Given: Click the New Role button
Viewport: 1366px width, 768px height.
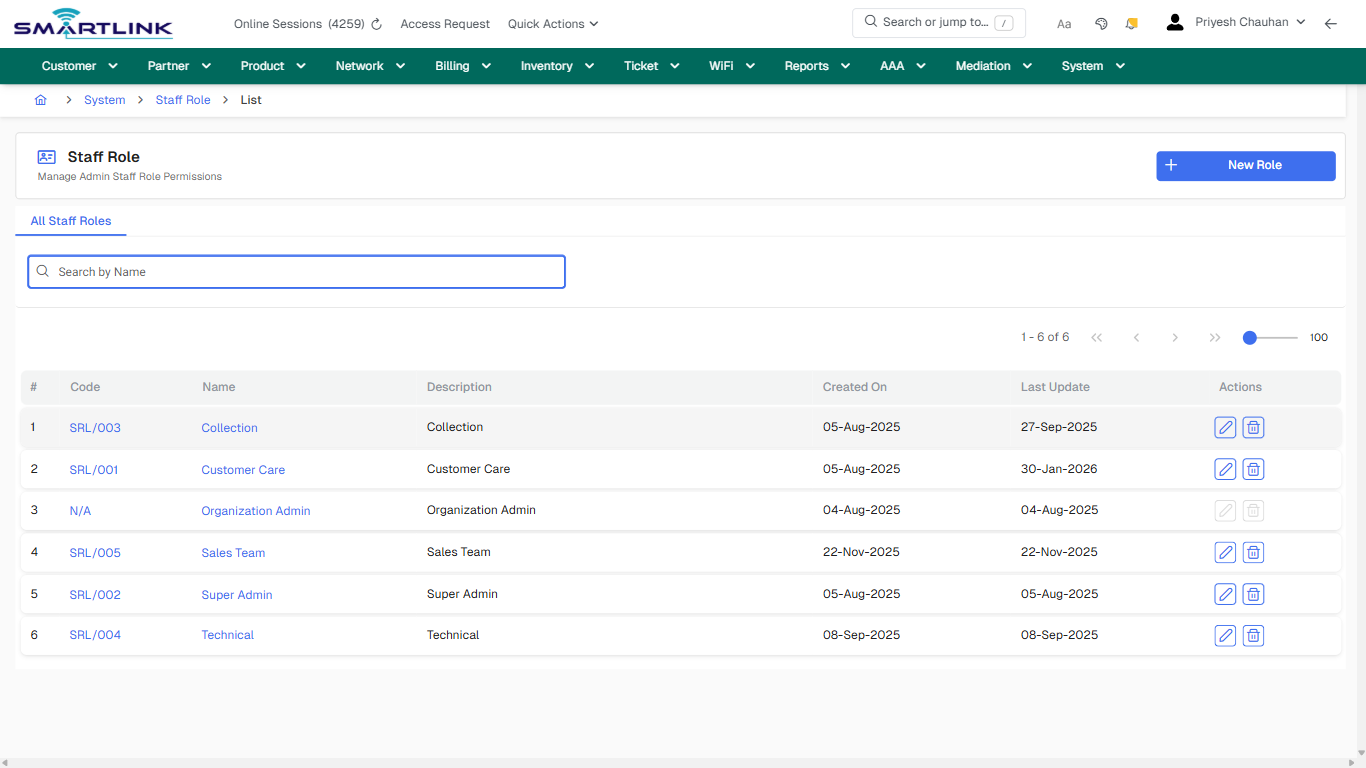Looking at the screenshot, I should (x=1245, y=166).
